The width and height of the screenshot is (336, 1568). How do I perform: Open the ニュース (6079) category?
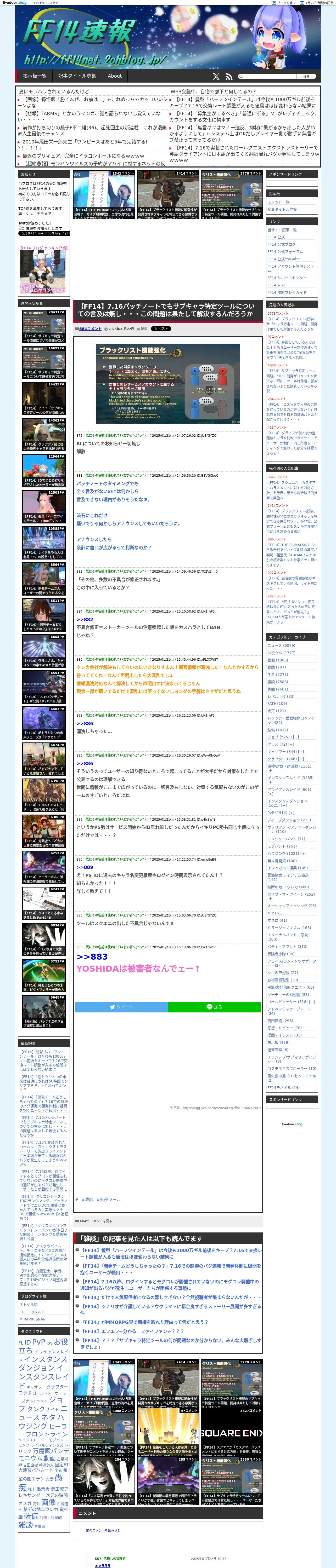(x=281, y=645)
